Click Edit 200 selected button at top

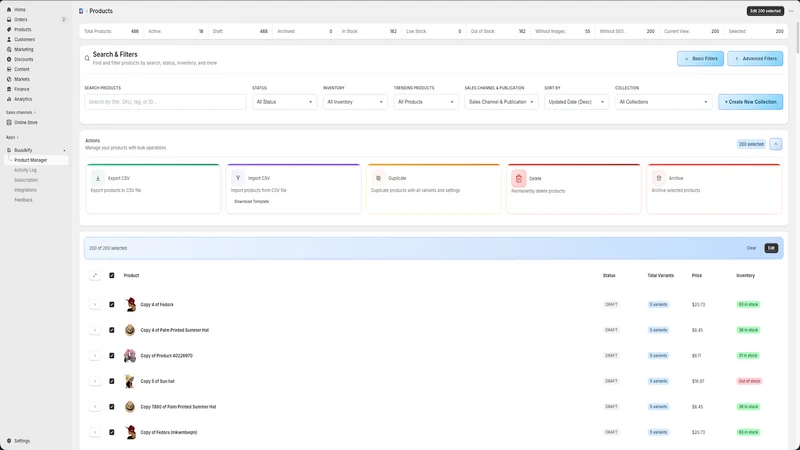(x=765, y=11)
